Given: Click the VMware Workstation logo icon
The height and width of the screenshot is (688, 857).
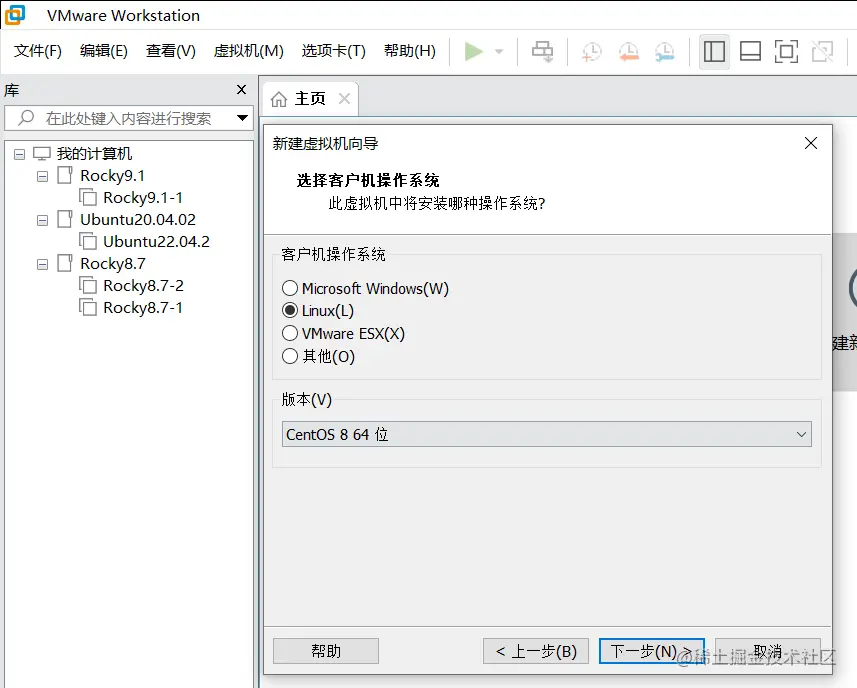Looking at the screenshot, I should (x=15, y=15).
